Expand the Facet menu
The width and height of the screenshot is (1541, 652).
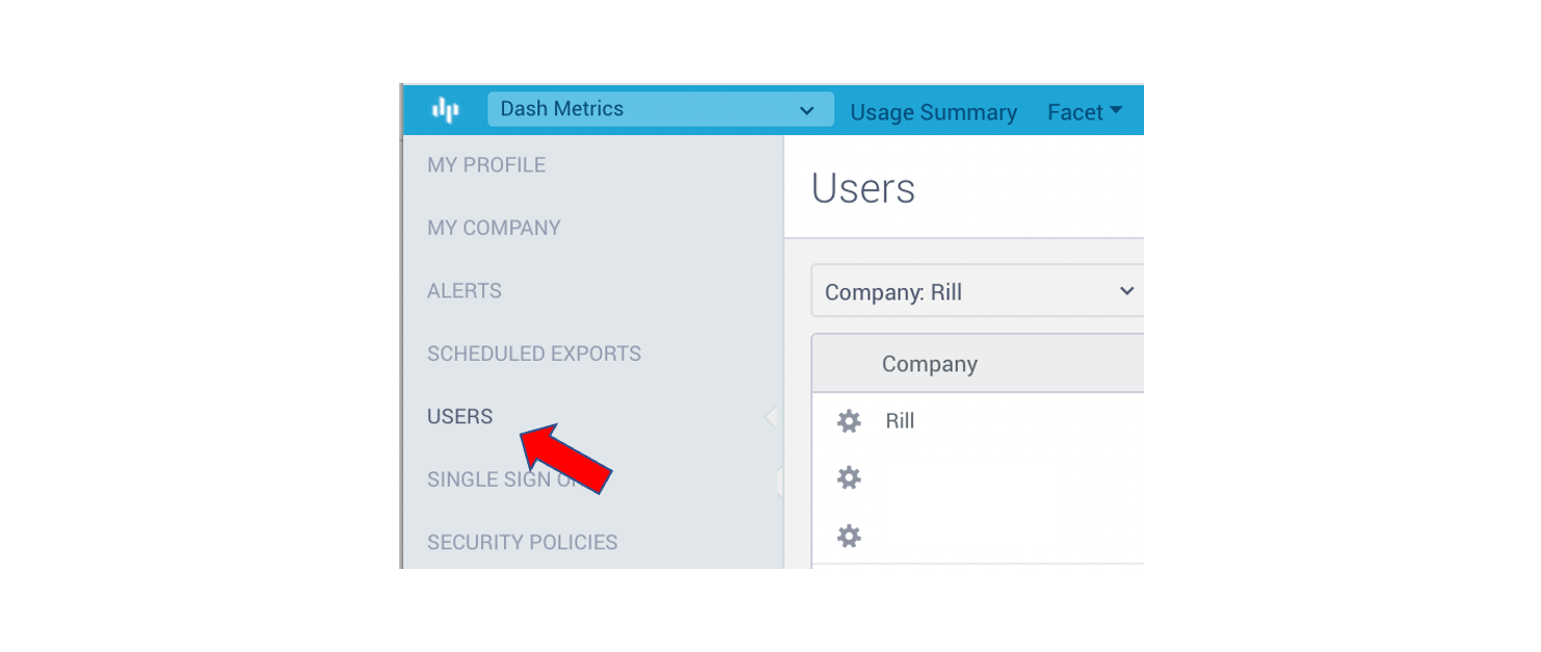(1085, 112)
